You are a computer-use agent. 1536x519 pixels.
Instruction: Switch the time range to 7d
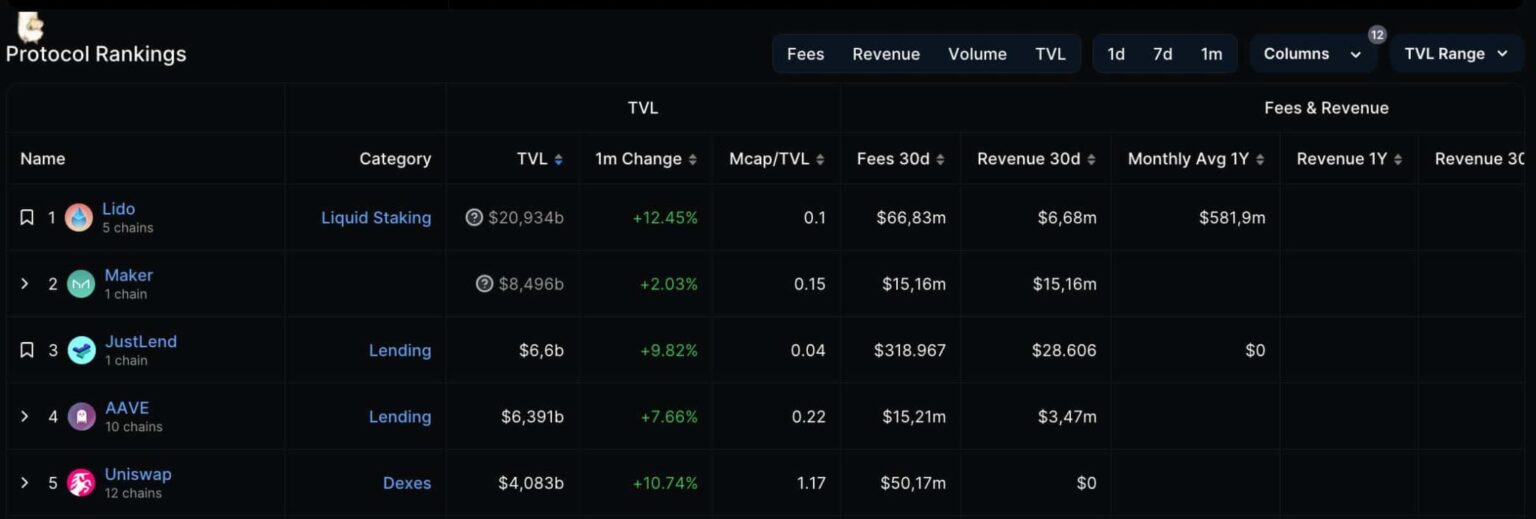click(1162, 54)
